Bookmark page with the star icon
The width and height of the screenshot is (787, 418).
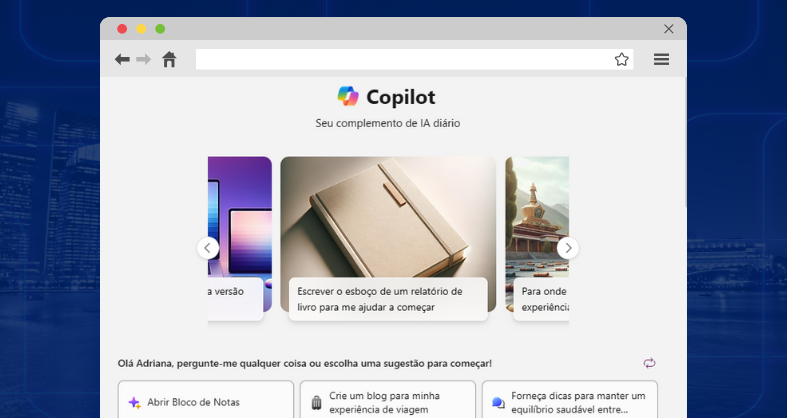click(x=621, y=59)
